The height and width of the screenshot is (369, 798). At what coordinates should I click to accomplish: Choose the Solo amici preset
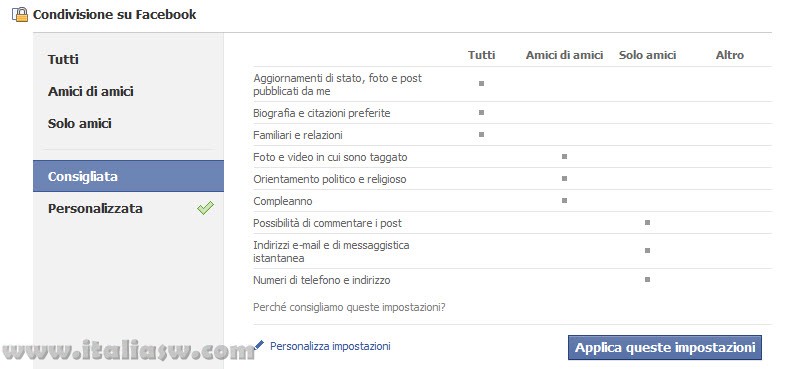click(x=79, y=124)
